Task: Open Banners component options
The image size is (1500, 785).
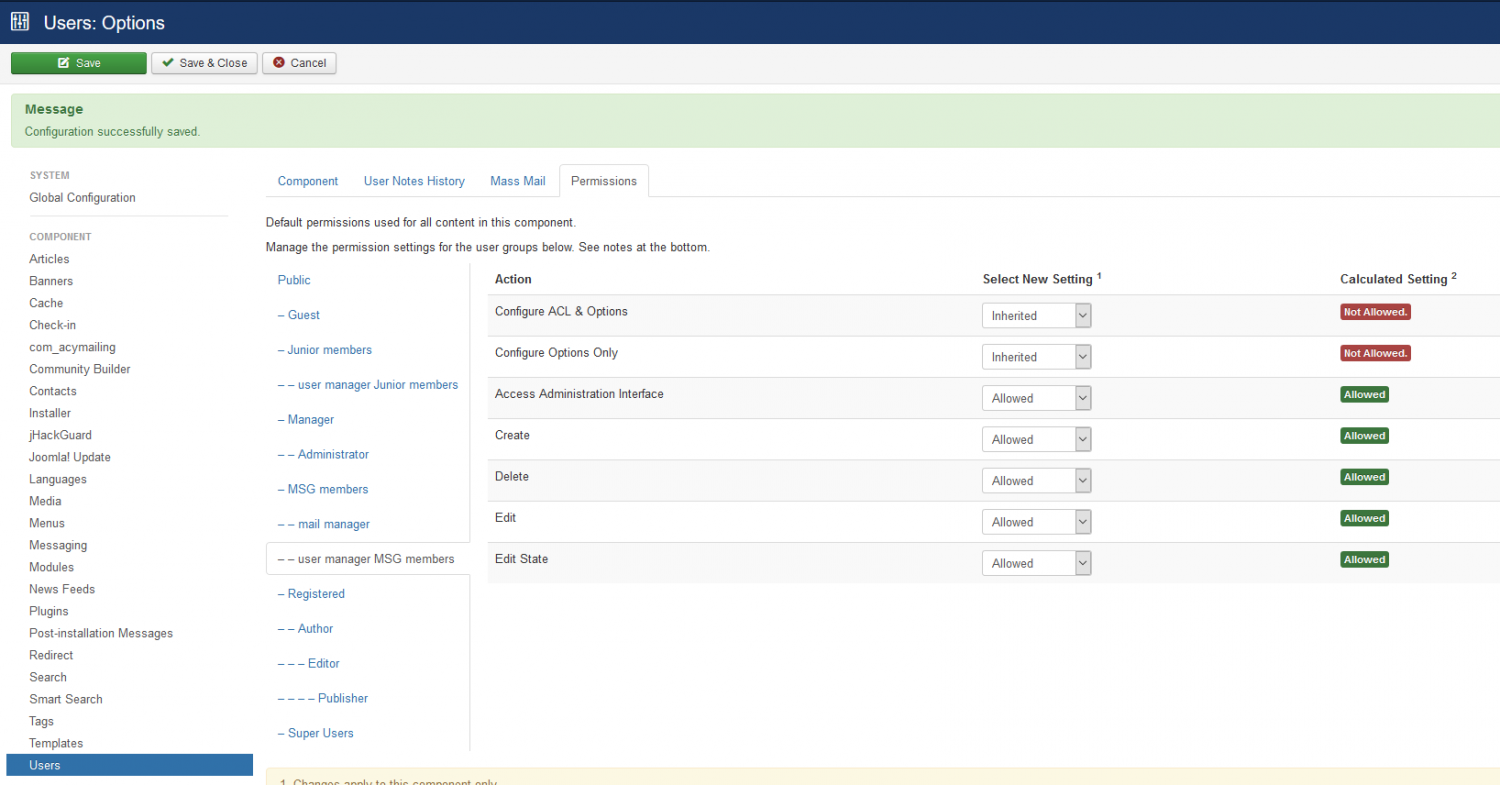Action: tap(51, 281)
